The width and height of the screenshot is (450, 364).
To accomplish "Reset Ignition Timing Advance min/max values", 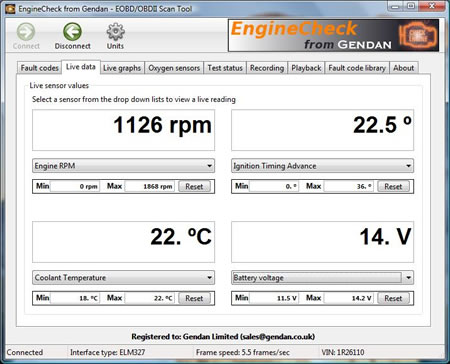I will coord(393,186).
